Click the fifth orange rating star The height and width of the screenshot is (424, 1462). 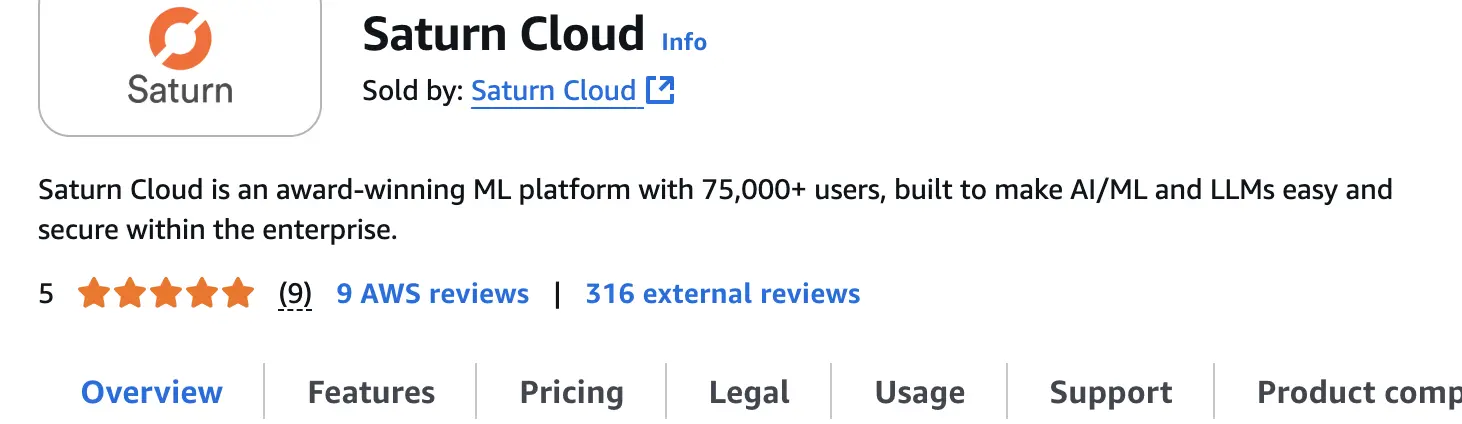pos(238,294)
